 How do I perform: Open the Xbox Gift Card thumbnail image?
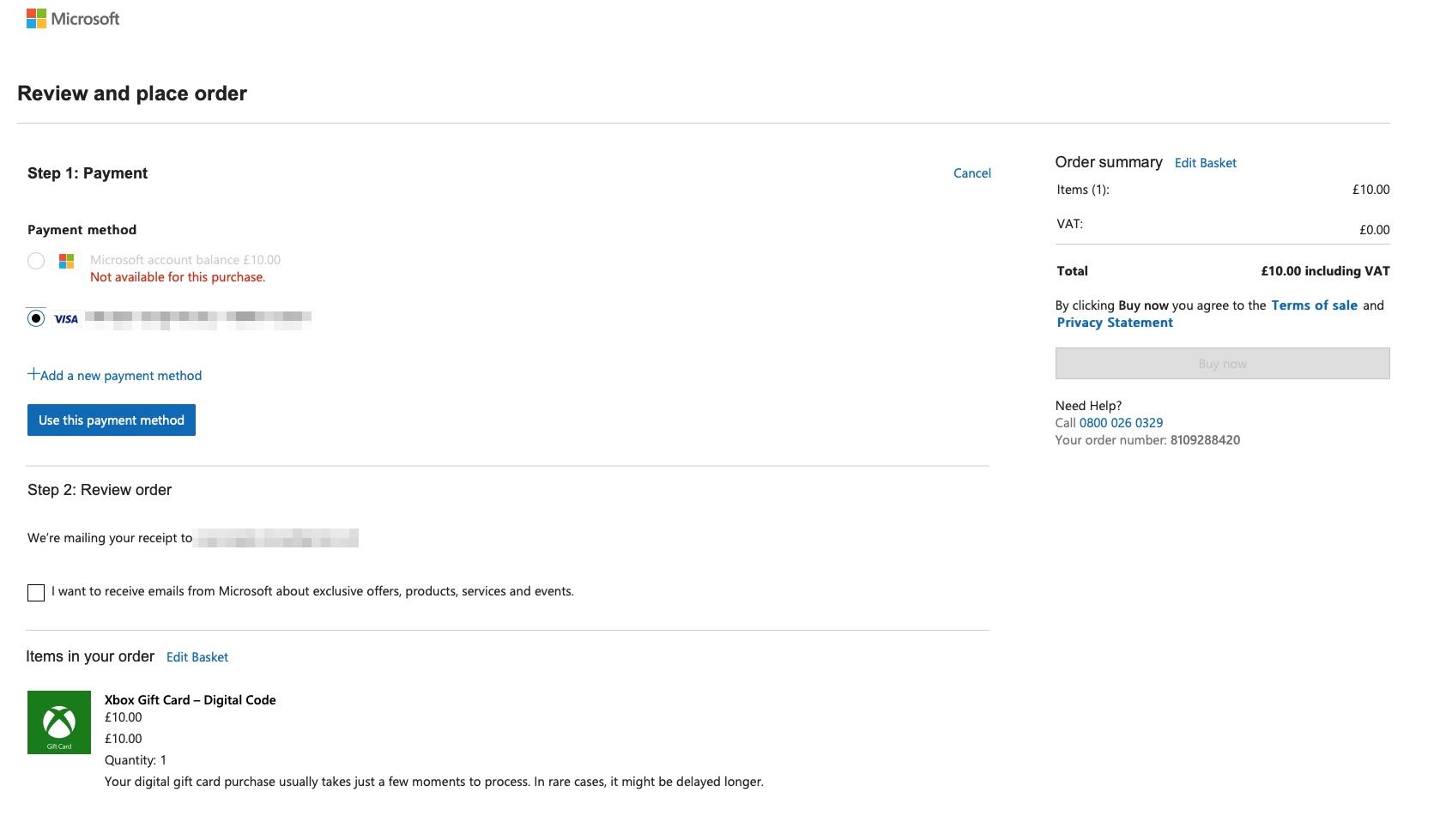point(59,722)
